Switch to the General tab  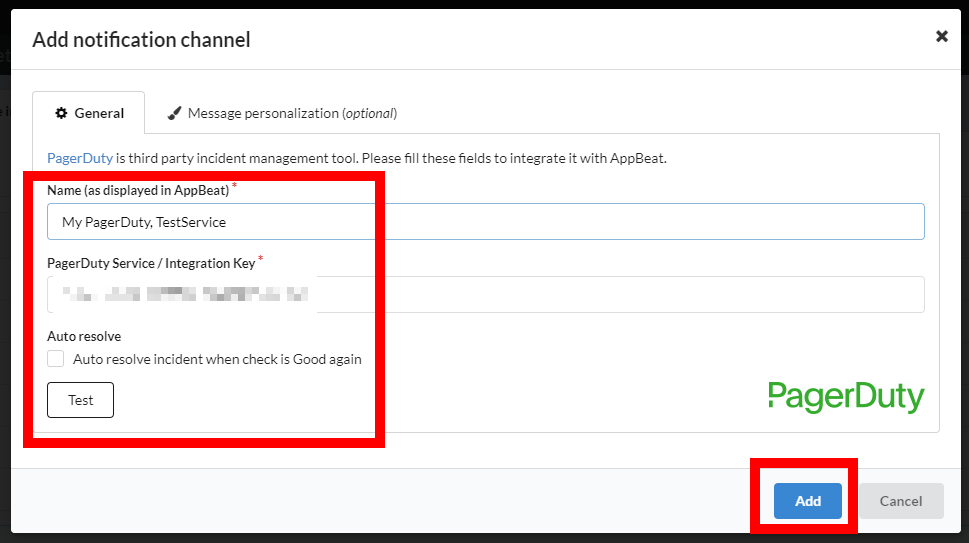(x=88, y=113)
